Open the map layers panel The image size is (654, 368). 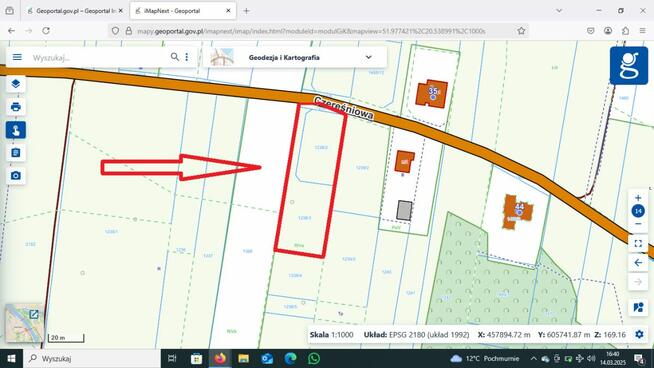16,84
